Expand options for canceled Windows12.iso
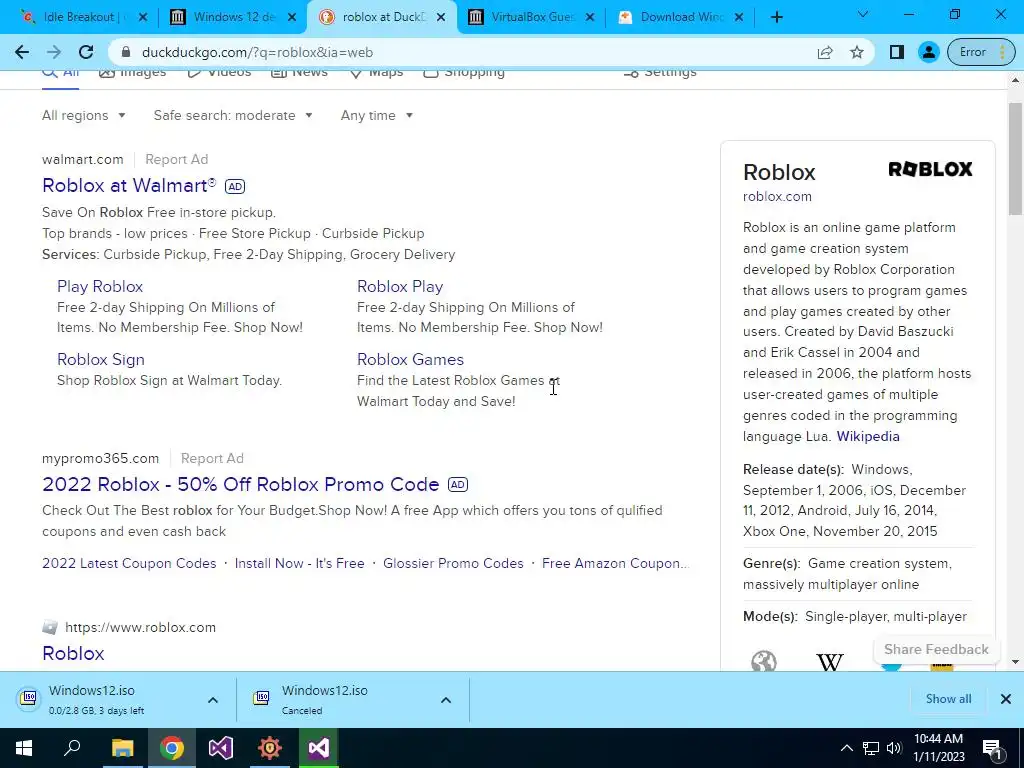 click(x=446, y=700)
